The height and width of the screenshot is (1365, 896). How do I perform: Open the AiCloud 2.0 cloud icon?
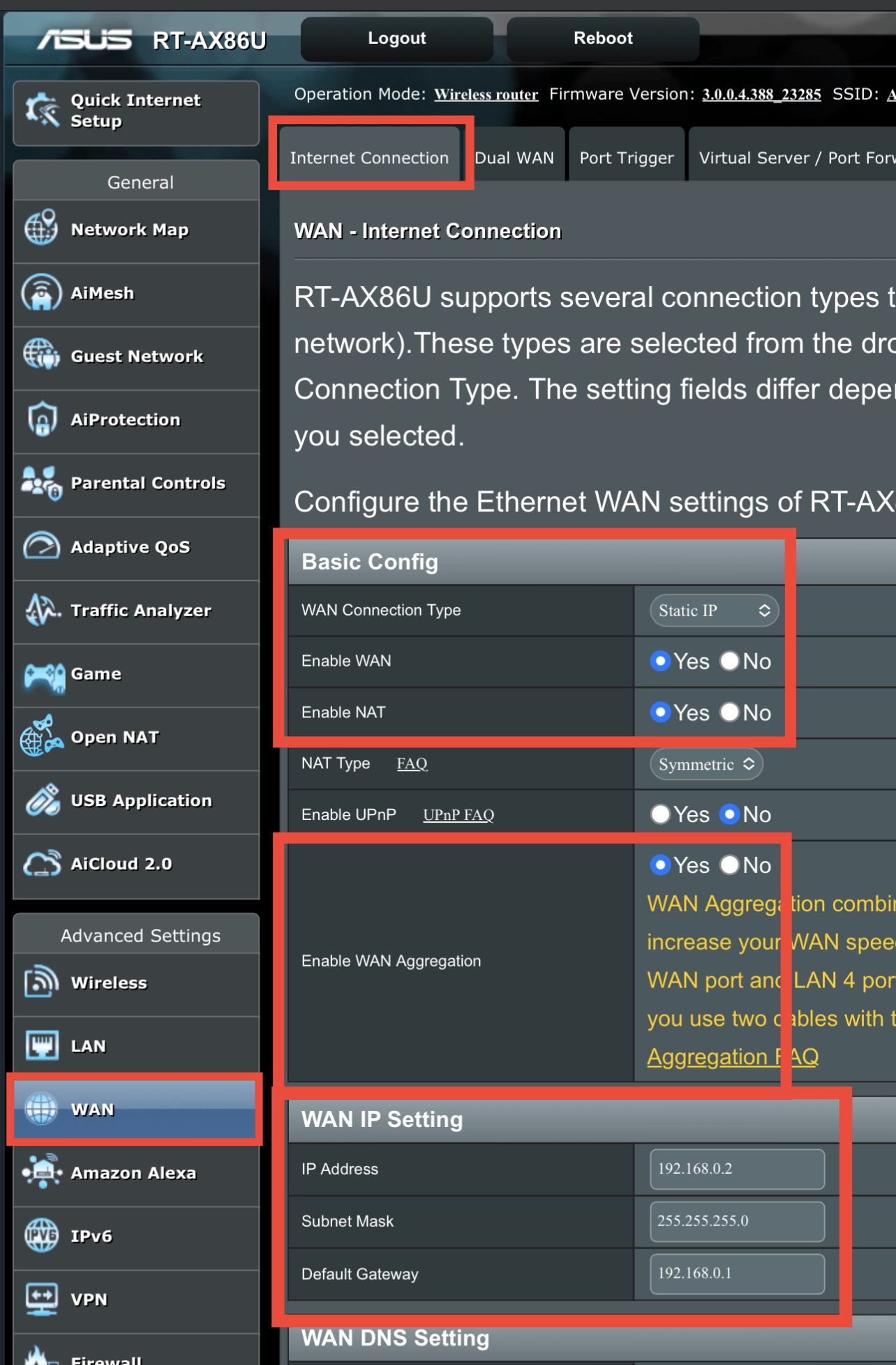pyautogui.click(x=42, y=863)
